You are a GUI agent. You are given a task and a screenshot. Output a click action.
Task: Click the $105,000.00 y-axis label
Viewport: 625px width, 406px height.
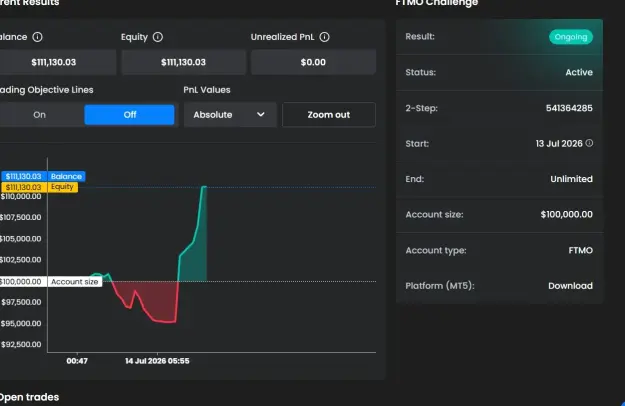point(20,239)
